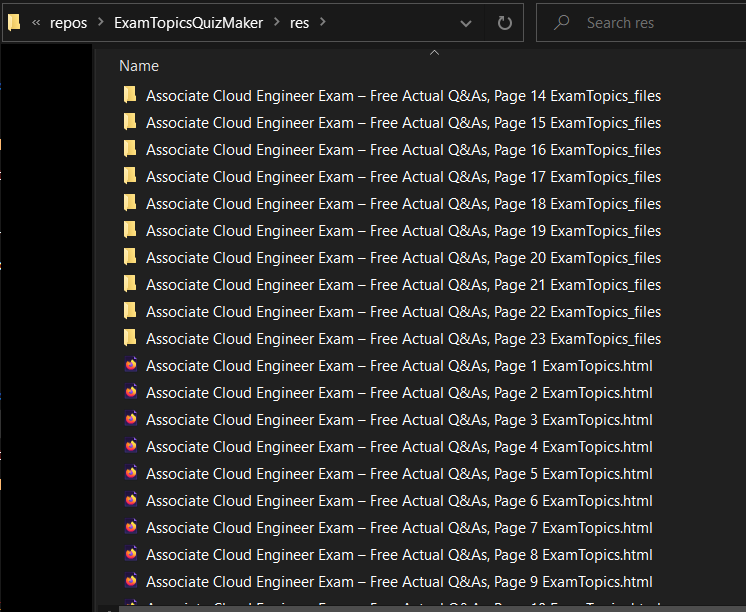The image size is (746, 612).
Task: Select file name Page 7 ExamTopics.html
Action: [400, 528]
